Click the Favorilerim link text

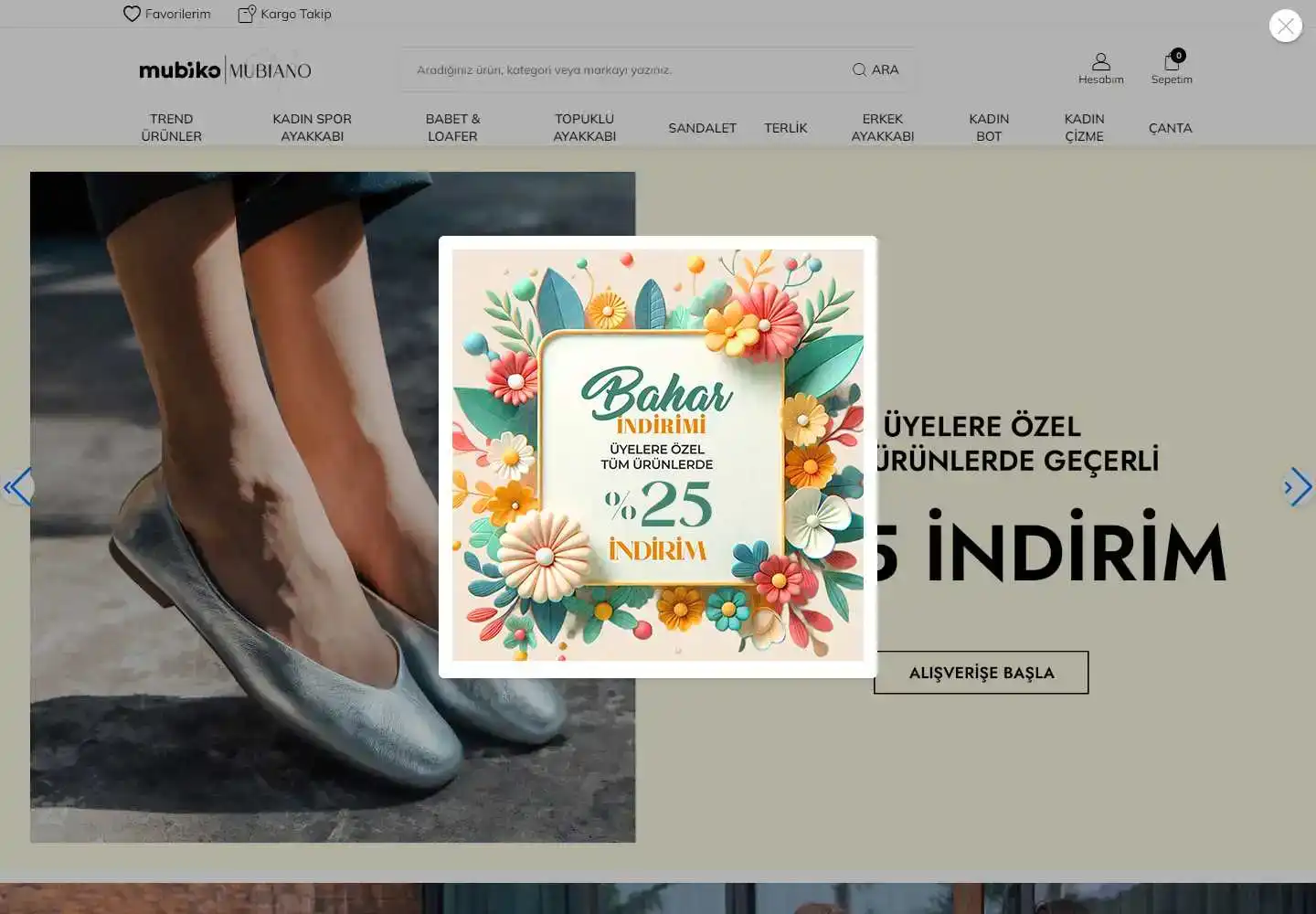177,14
